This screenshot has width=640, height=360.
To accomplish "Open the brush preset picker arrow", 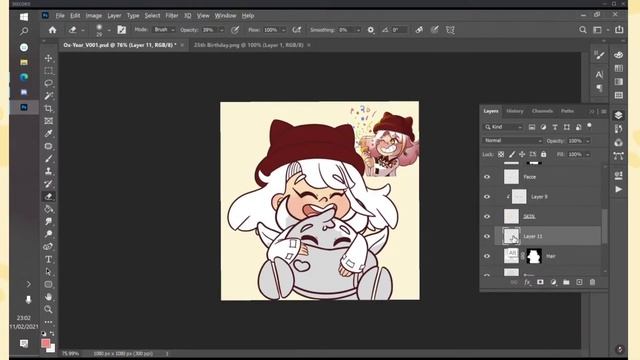I will (x=109, y=30).
